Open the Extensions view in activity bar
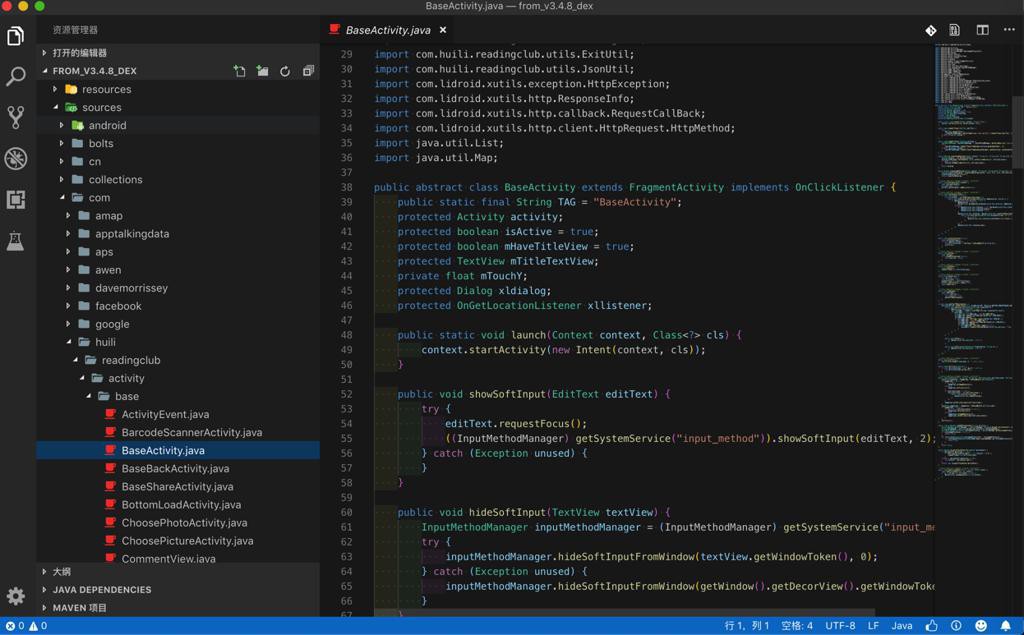Image resolution: width=1024 pixels, height=635 pixels. click(16, 199)
